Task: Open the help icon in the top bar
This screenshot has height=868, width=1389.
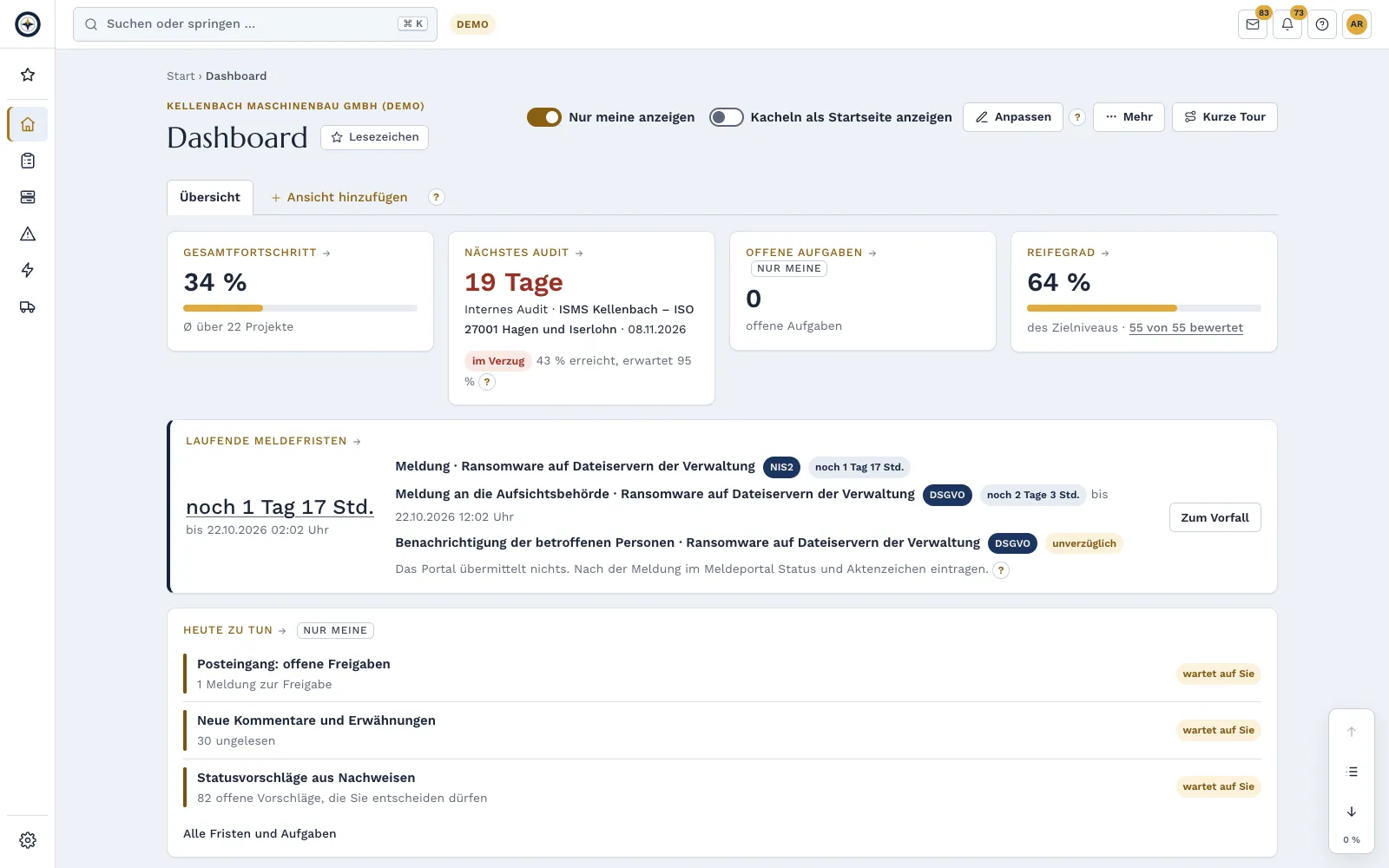Action: pos(1322,24)
